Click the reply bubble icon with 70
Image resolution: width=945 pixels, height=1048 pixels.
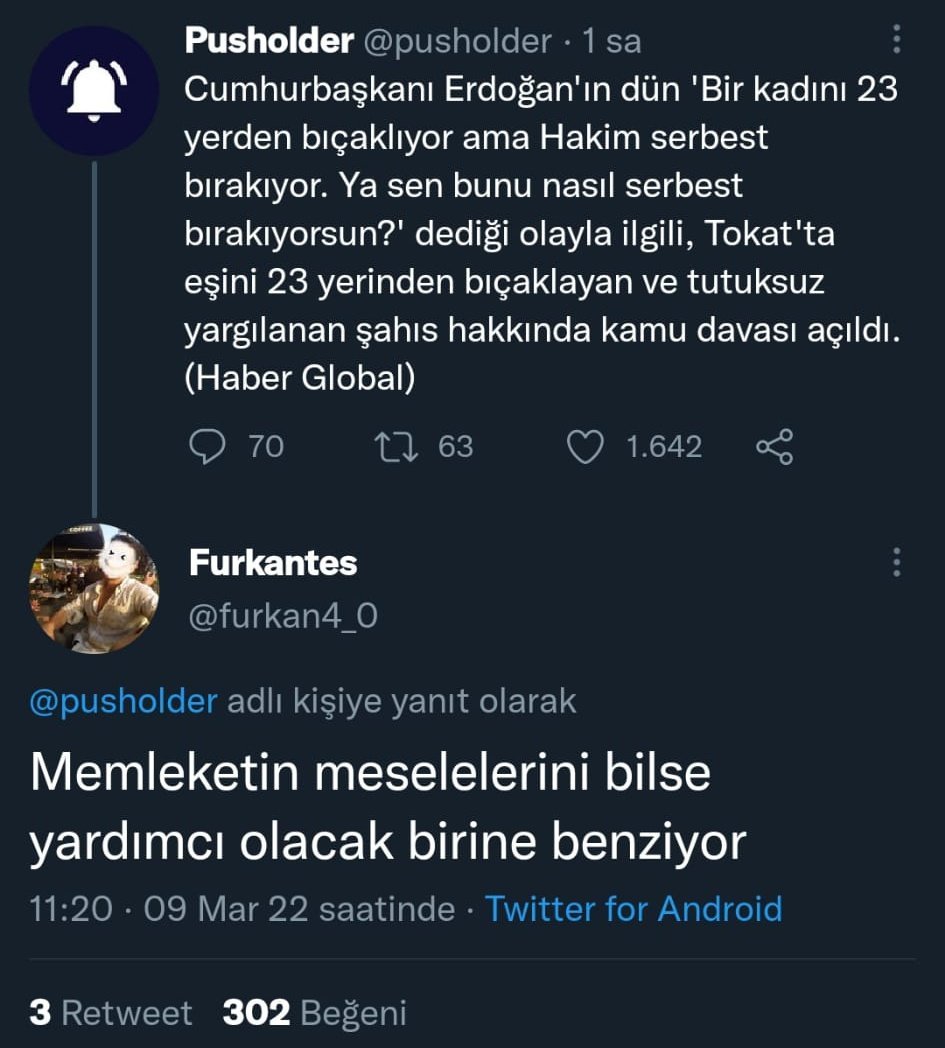[208, 446]
